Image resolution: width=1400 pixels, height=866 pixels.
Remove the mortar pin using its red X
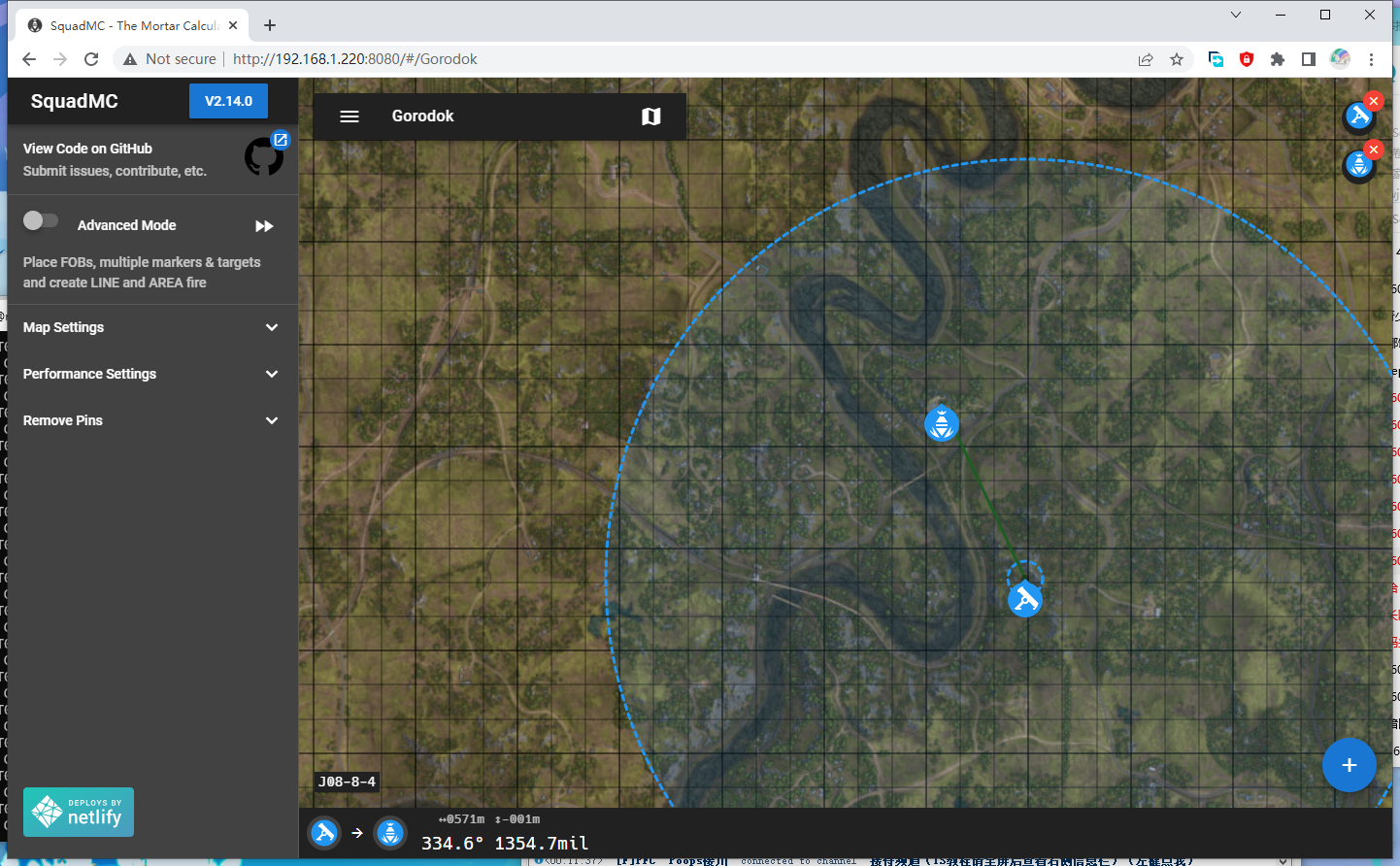[1373, 101]
